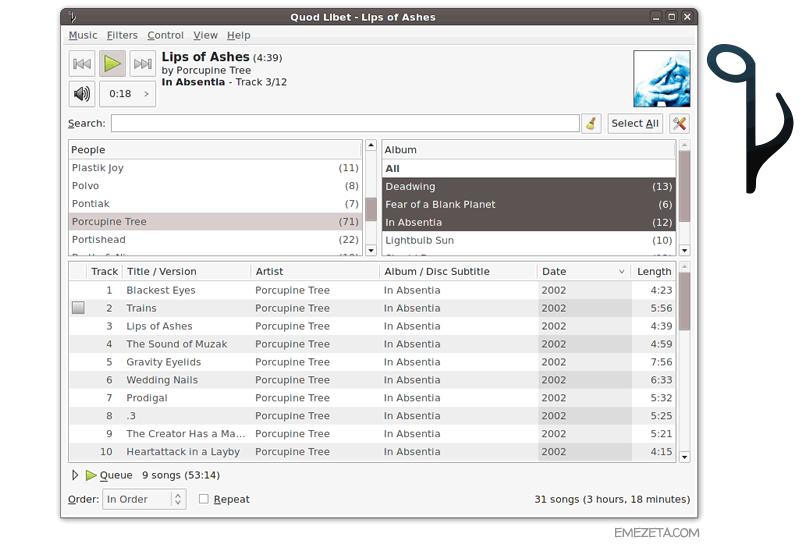Click the In Absentia album cover
Viewport: 800px width, 550px height.
coord(662,79)
